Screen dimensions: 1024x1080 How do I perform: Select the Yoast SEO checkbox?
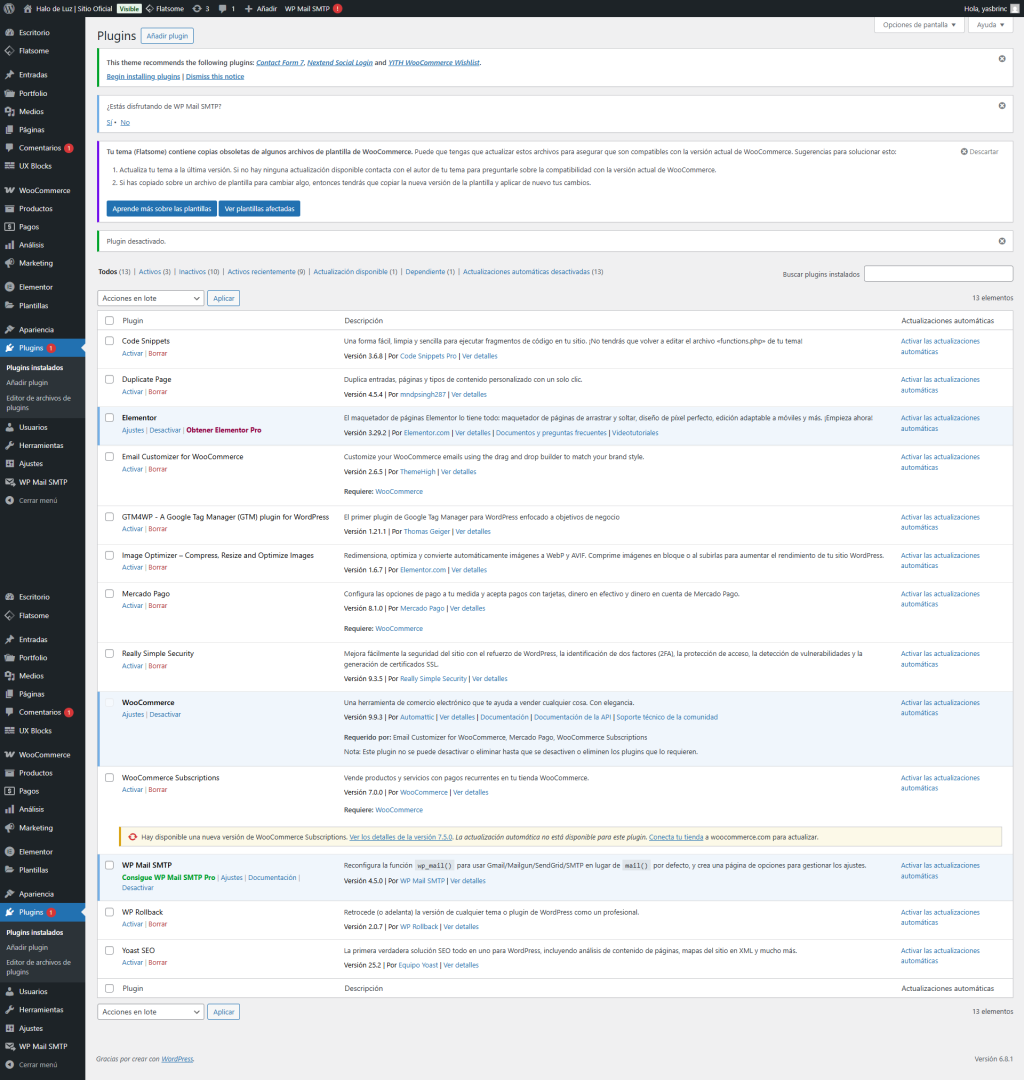pyautogui.click(x=109, y=951)
